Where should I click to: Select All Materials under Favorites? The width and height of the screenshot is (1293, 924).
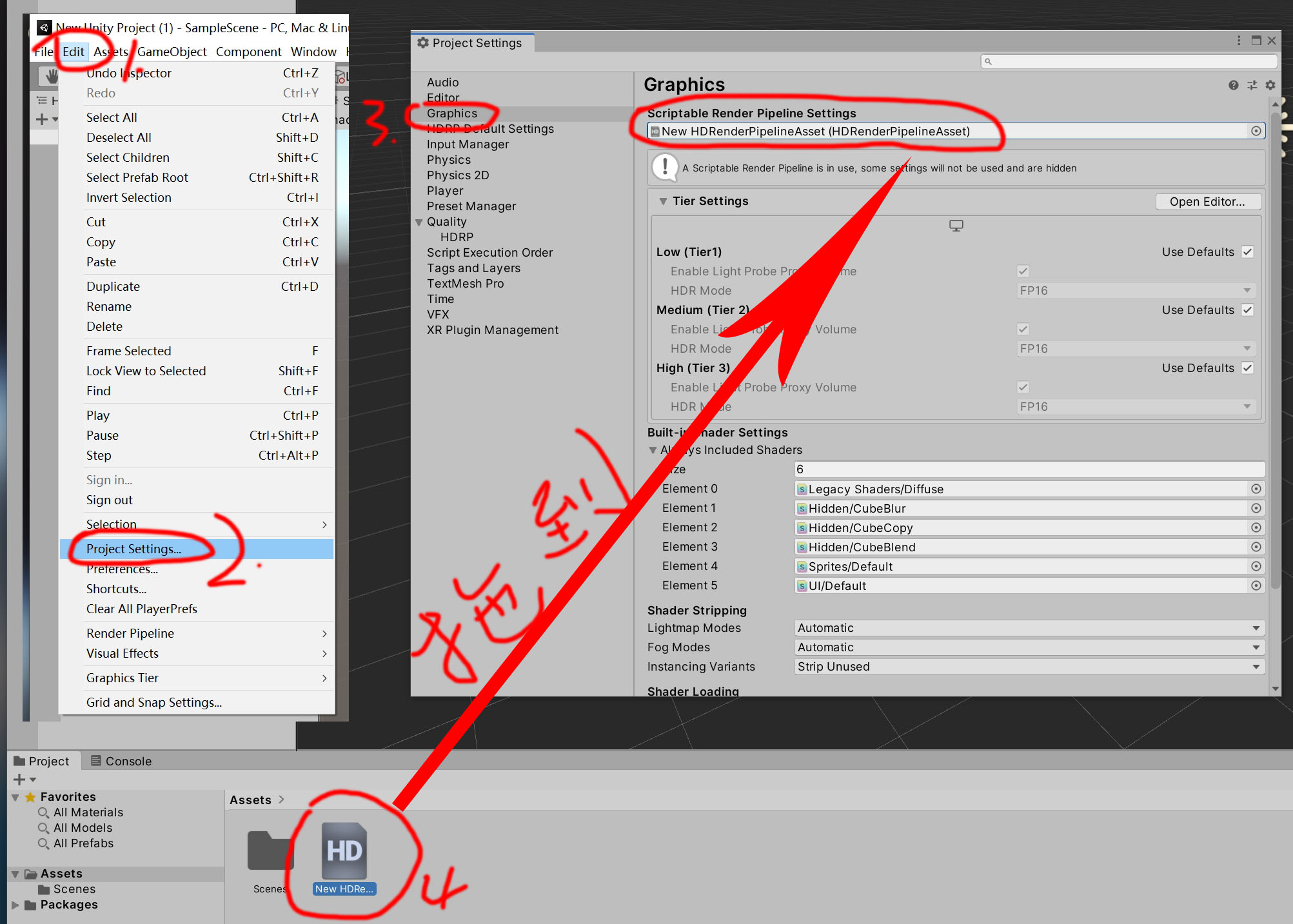coord(88,812)
